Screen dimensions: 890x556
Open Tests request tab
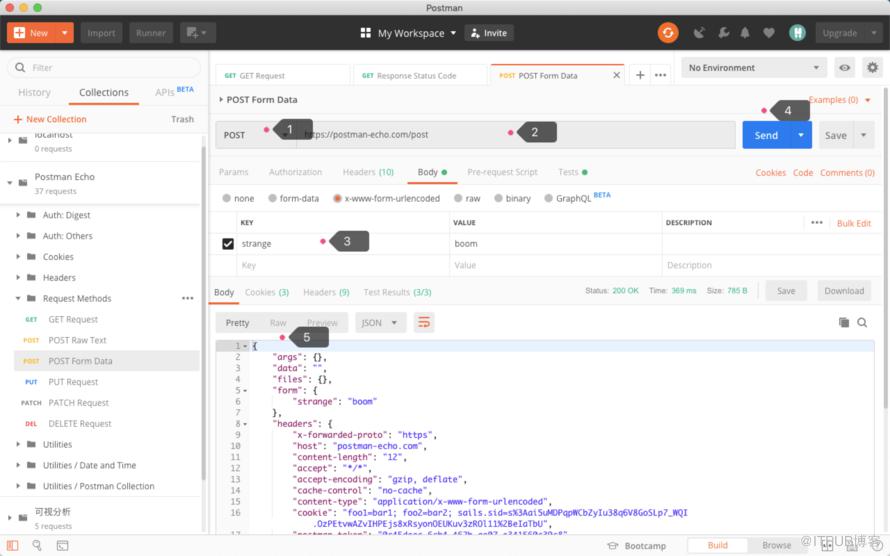pos(572,172)
